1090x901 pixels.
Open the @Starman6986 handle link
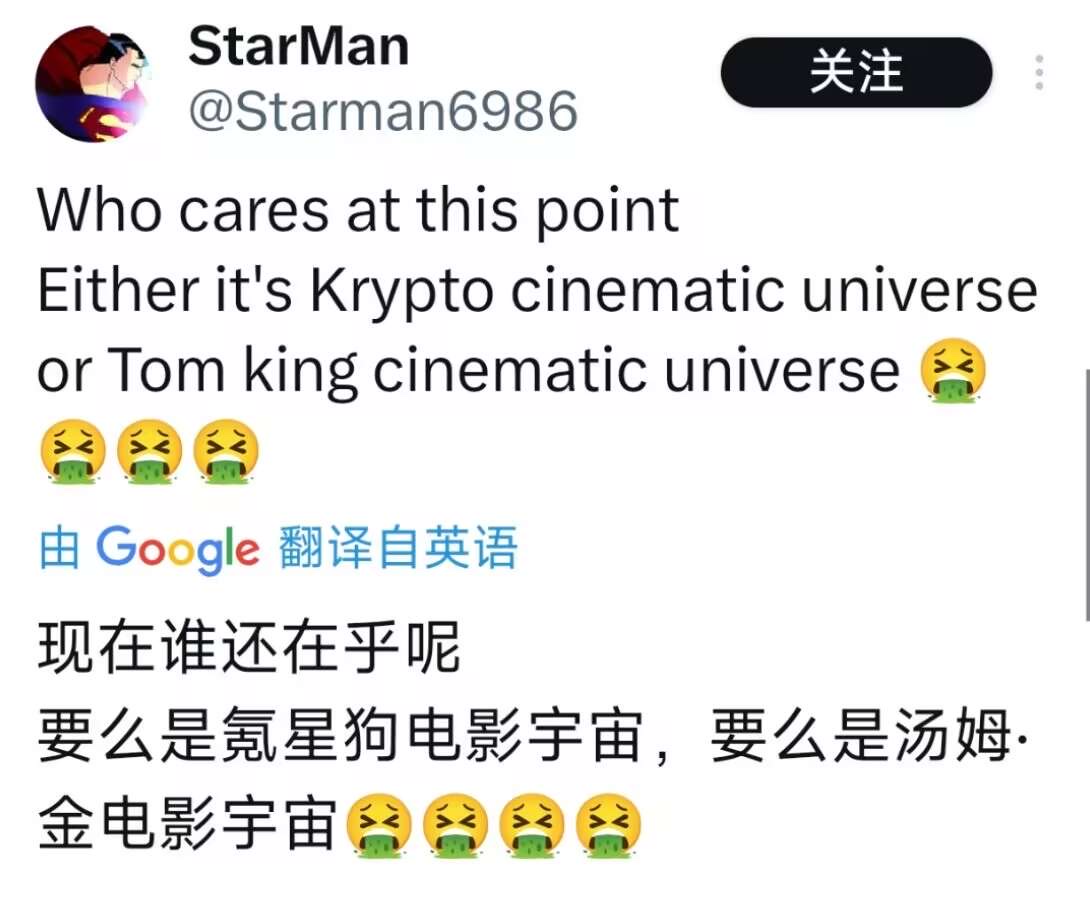383,111
